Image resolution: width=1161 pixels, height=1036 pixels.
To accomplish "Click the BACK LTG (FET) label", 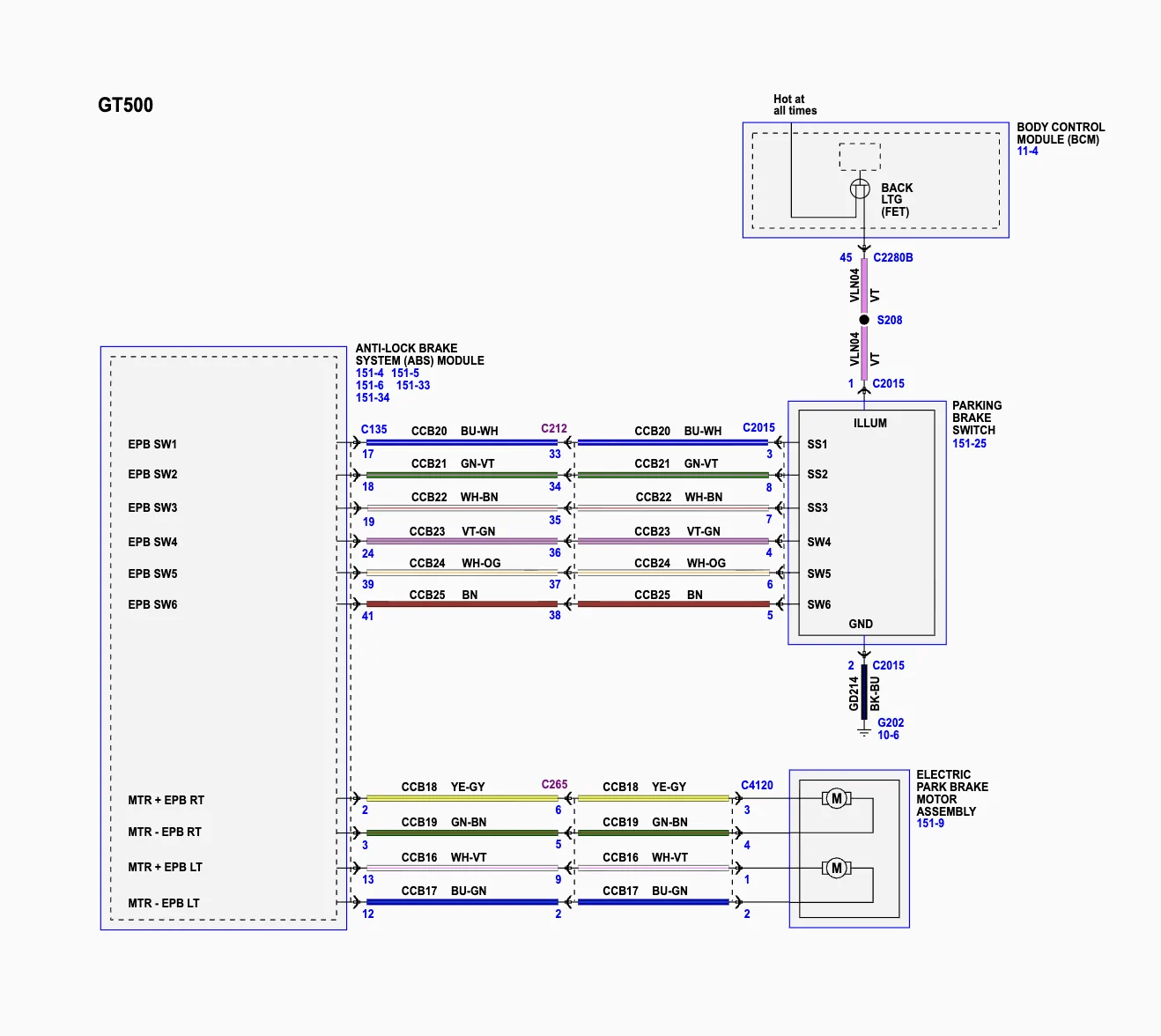I will pos(897,200).
